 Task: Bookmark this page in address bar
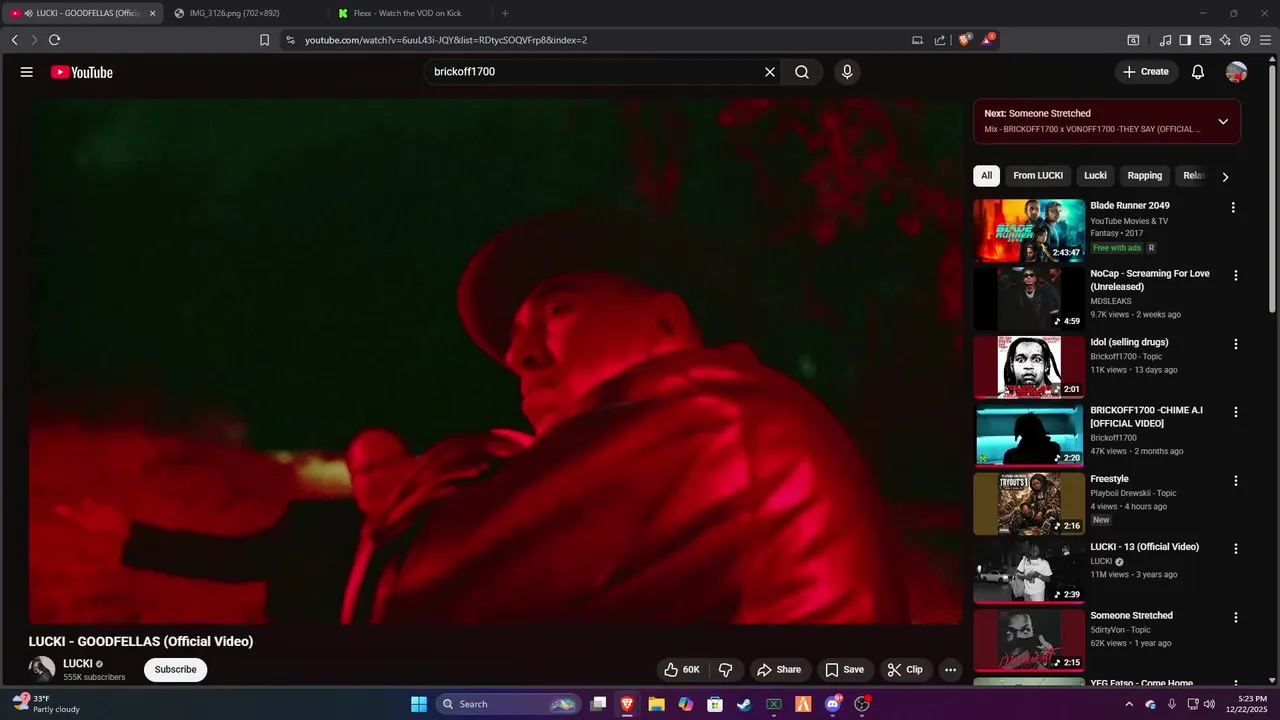click(264, 40)
